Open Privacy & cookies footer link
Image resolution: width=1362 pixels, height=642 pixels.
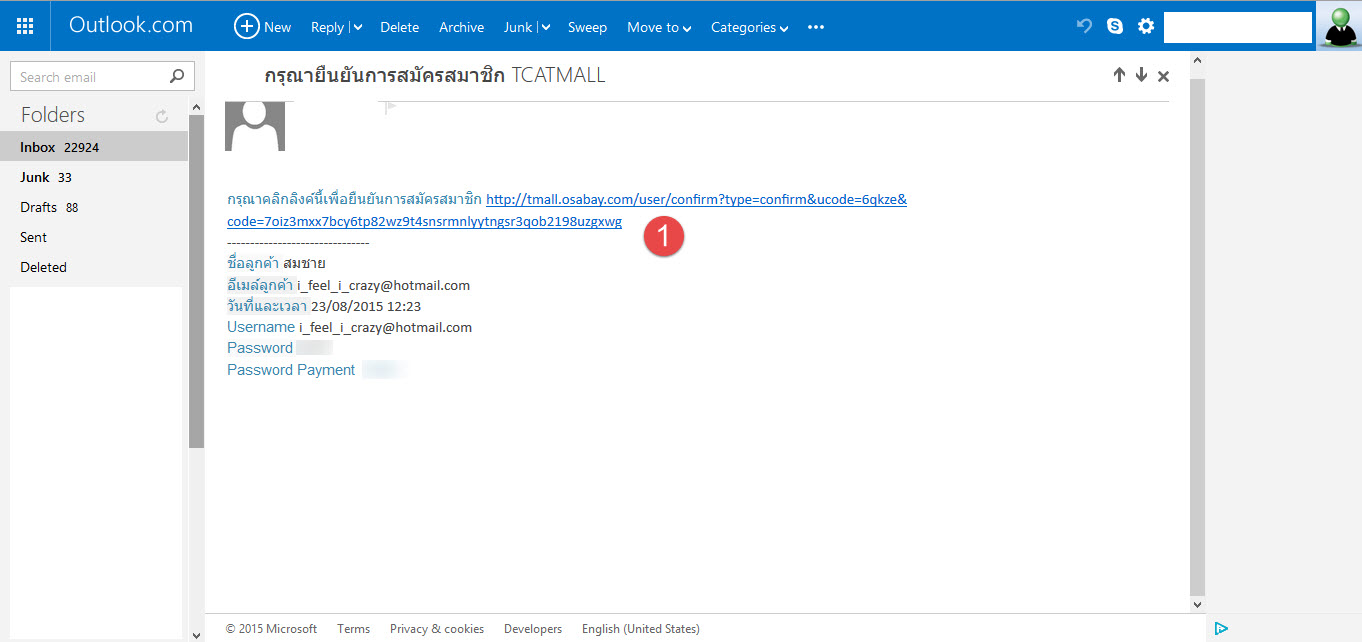[x=437, y=629]
